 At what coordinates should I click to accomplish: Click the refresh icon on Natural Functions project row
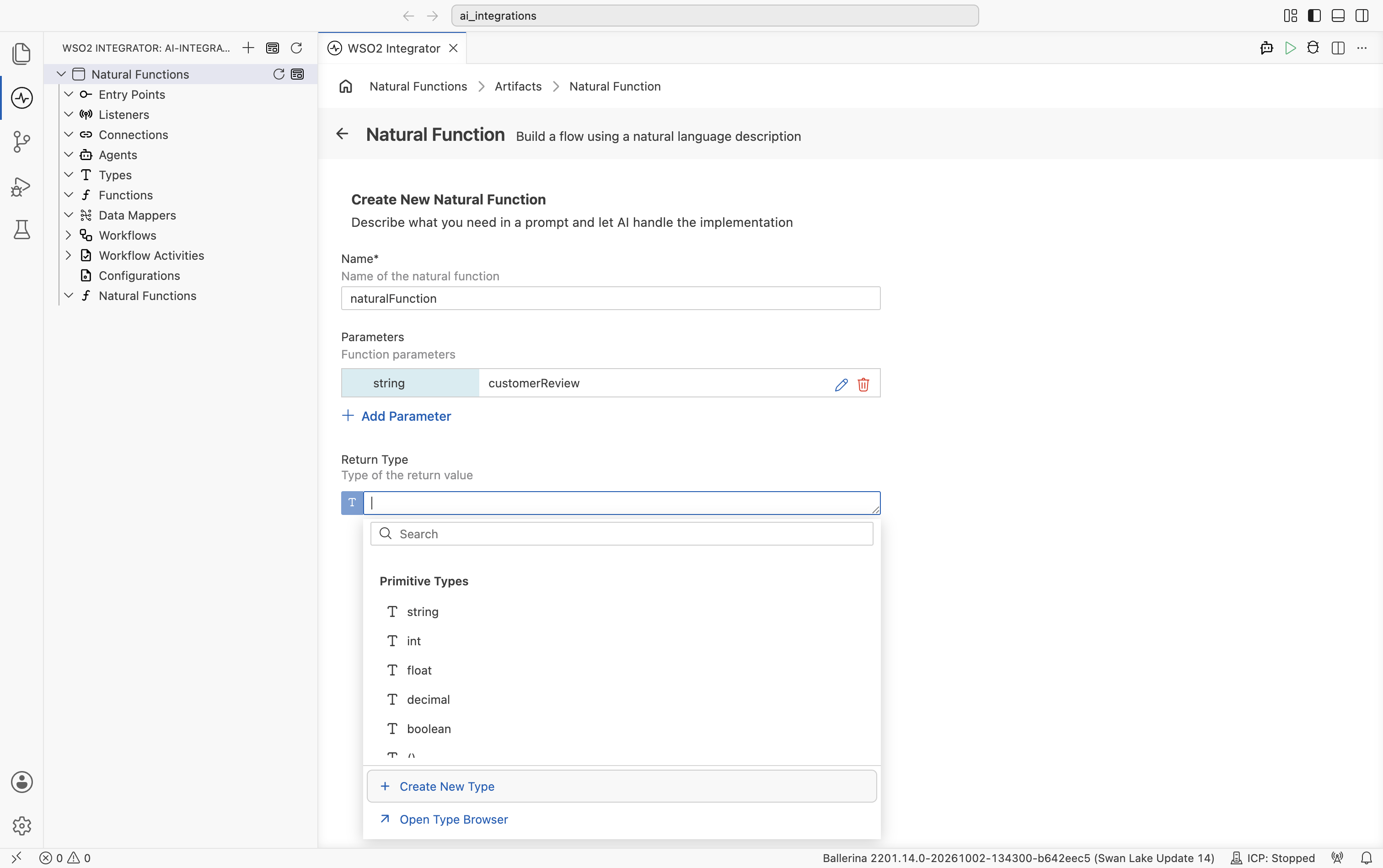[279, 74]
